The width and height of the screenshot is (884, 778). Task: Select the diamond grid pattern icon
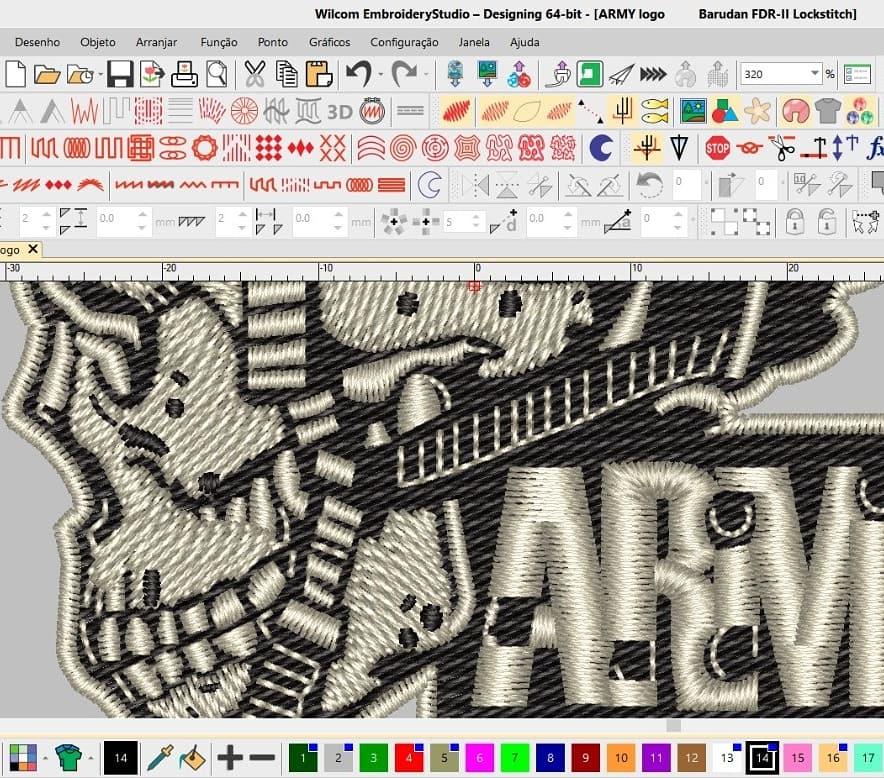[269, 148]
